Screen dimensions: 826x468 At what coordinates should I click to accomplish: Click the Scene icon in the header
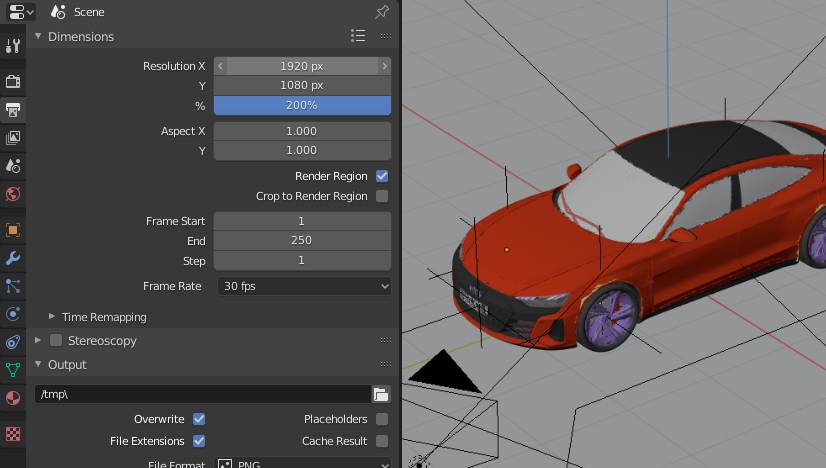58,12
